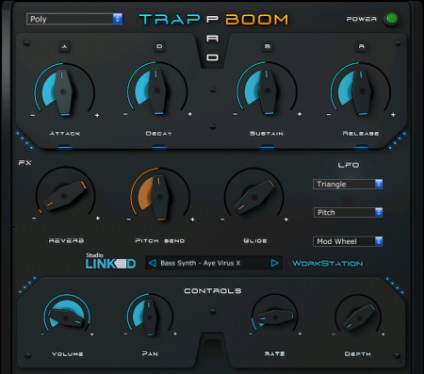Click the Sustain label
424x374 pixels.
coord(266,133)
